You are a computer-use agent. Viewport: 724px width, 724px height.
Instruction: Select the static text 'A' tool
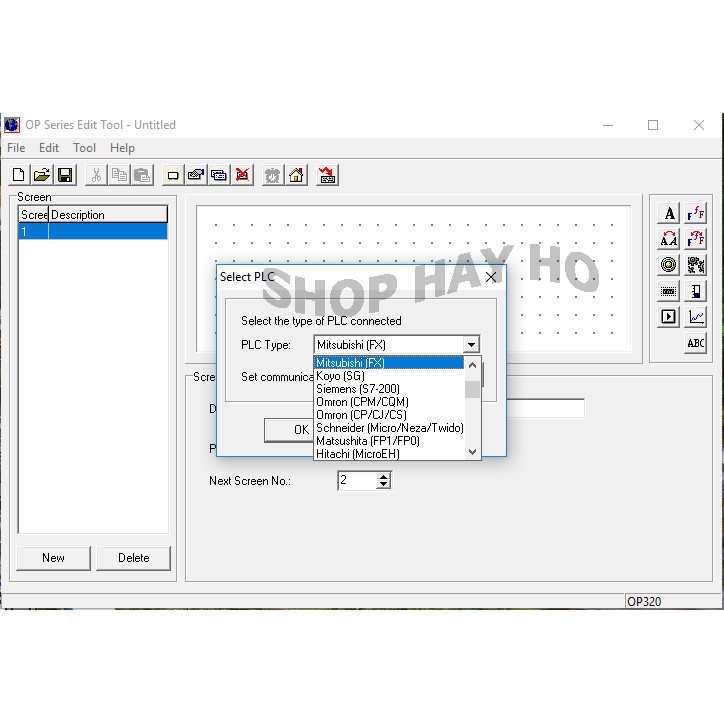(669, 213)
